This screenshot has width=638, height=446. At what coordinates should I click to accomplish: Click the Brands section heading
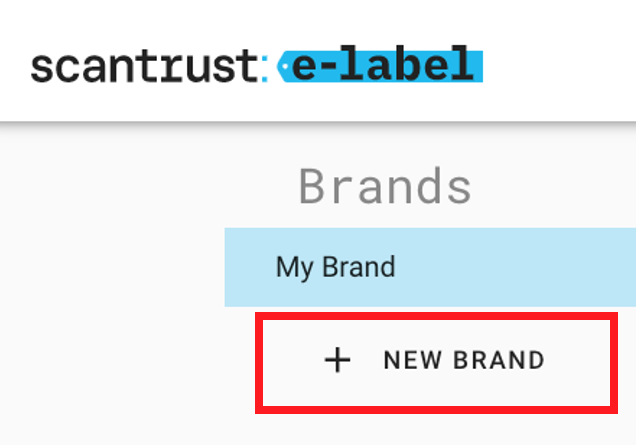(x=385, y=186)
